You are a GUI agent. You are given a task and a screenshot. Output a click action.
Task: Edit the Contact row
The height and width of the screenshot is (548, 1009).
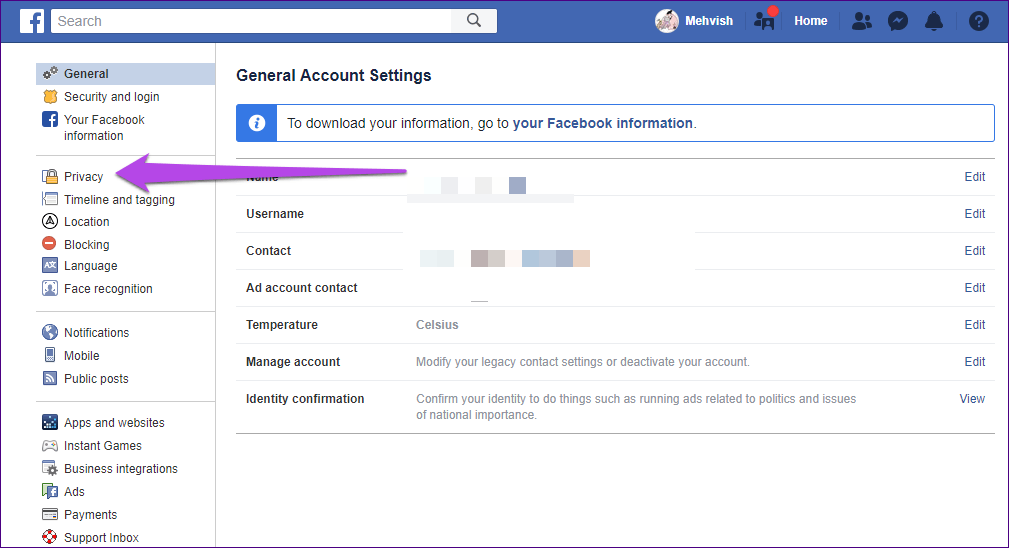tap(974, 251)
